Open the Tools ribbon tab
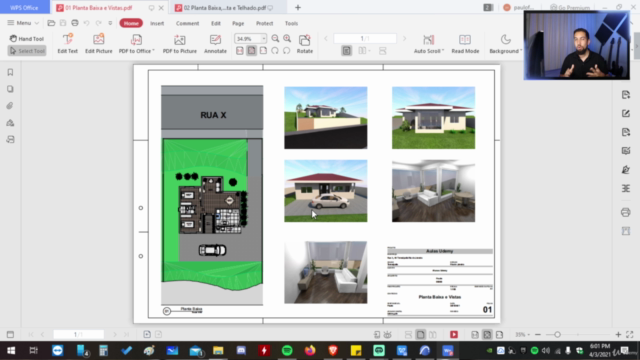Viewport: 640px width, 360px height. 291,23
